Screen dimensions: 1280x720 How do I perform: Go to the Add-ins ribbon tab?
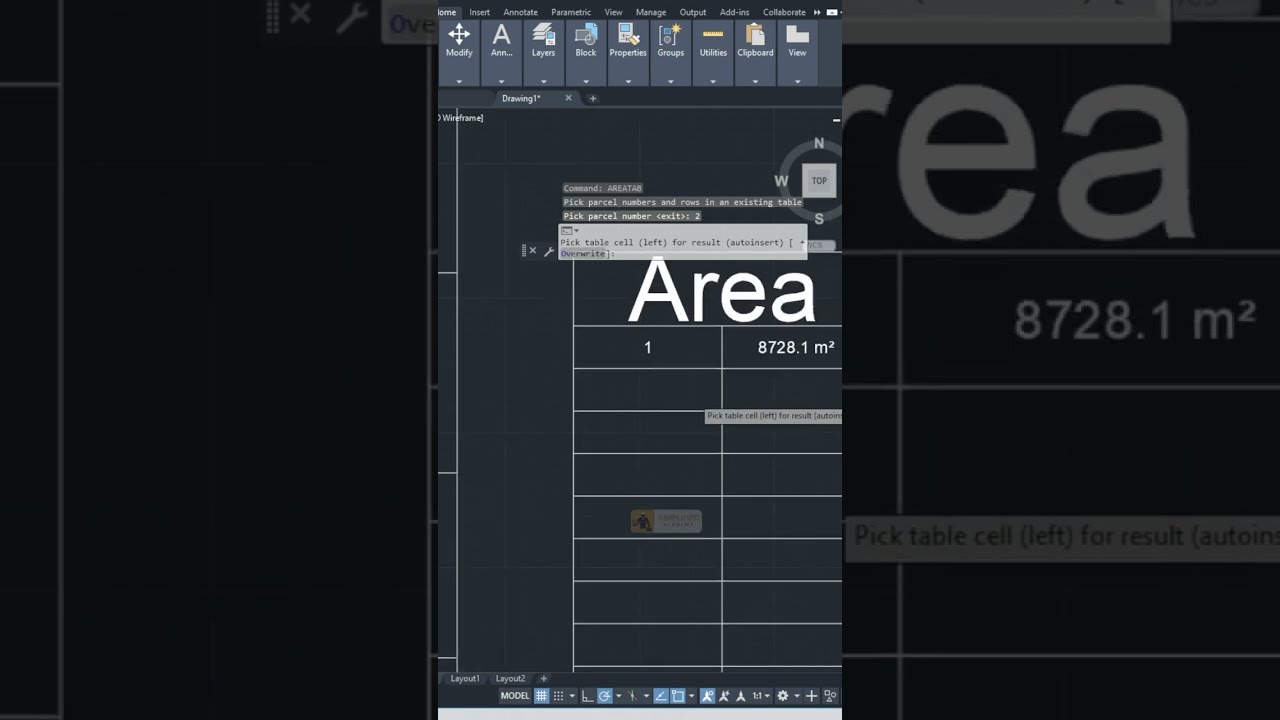tap(735, 12)
